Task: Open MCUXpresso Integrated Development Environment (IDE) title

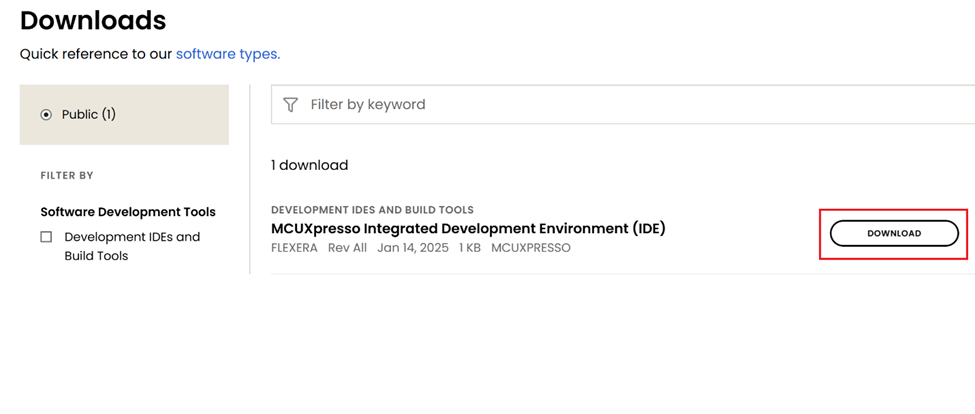Action: (x=468, y=228)
